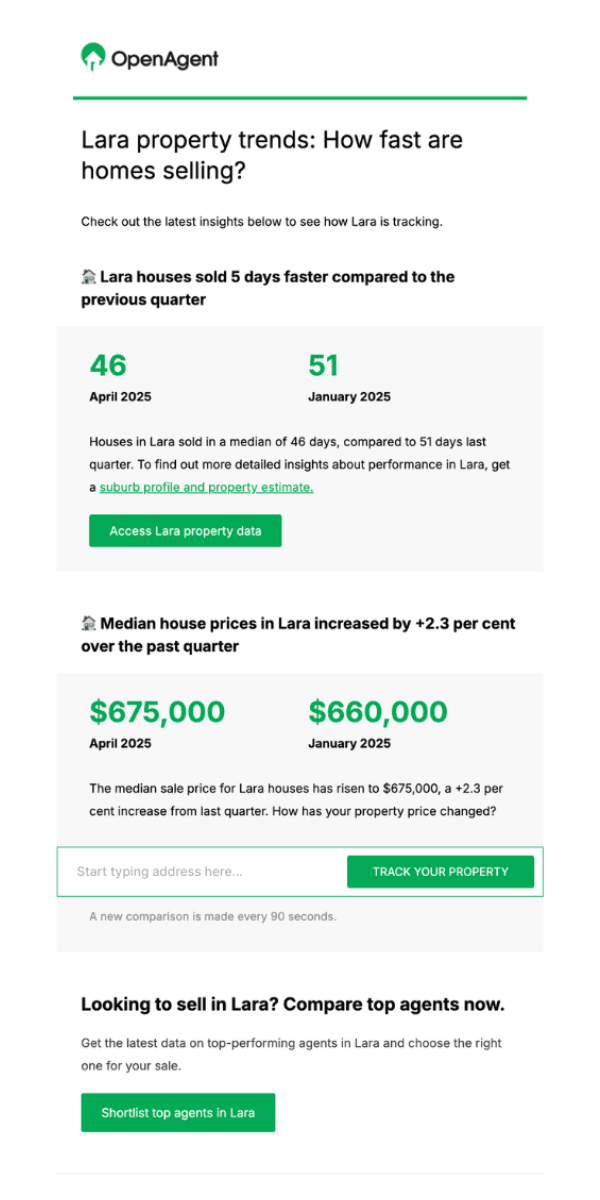Click 'January 2025' label under 51
600x1200 pixels.
tap(349, 397)
